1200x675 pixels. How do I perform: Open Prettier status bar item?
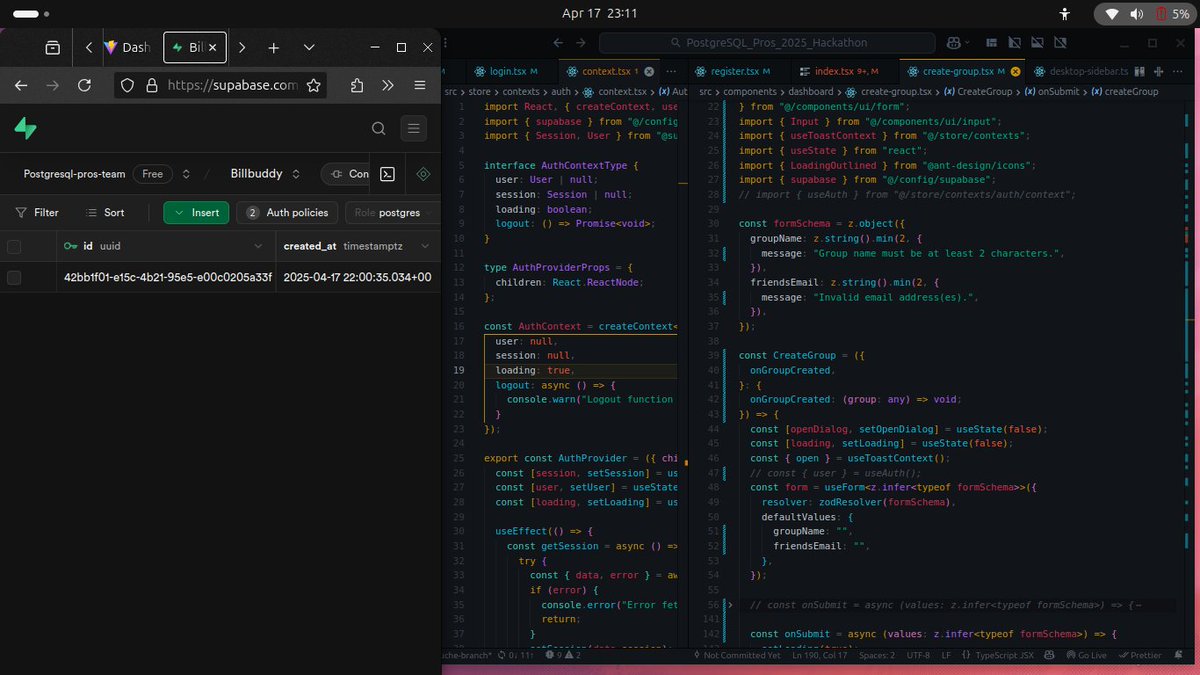pyautogui.click(x=1141, y=655)
